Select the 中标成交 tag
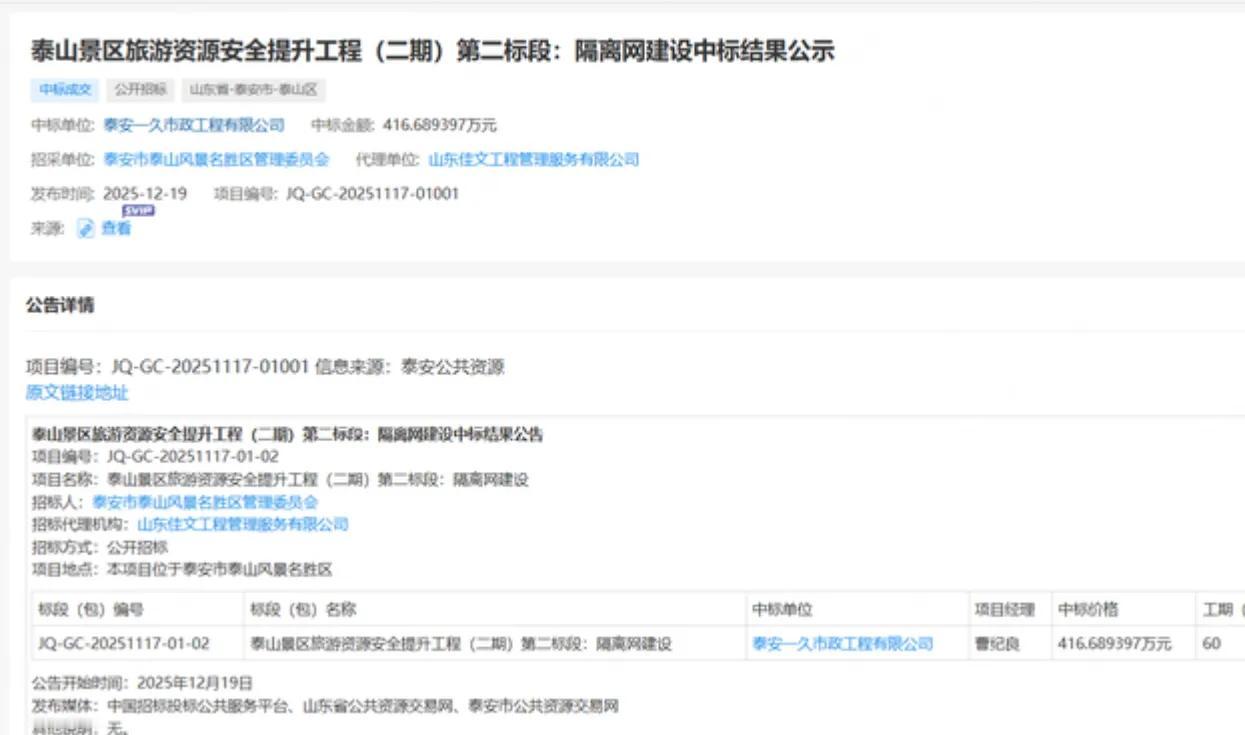The height and width of the screenshot is (735, 1245). tap(65, 90)
